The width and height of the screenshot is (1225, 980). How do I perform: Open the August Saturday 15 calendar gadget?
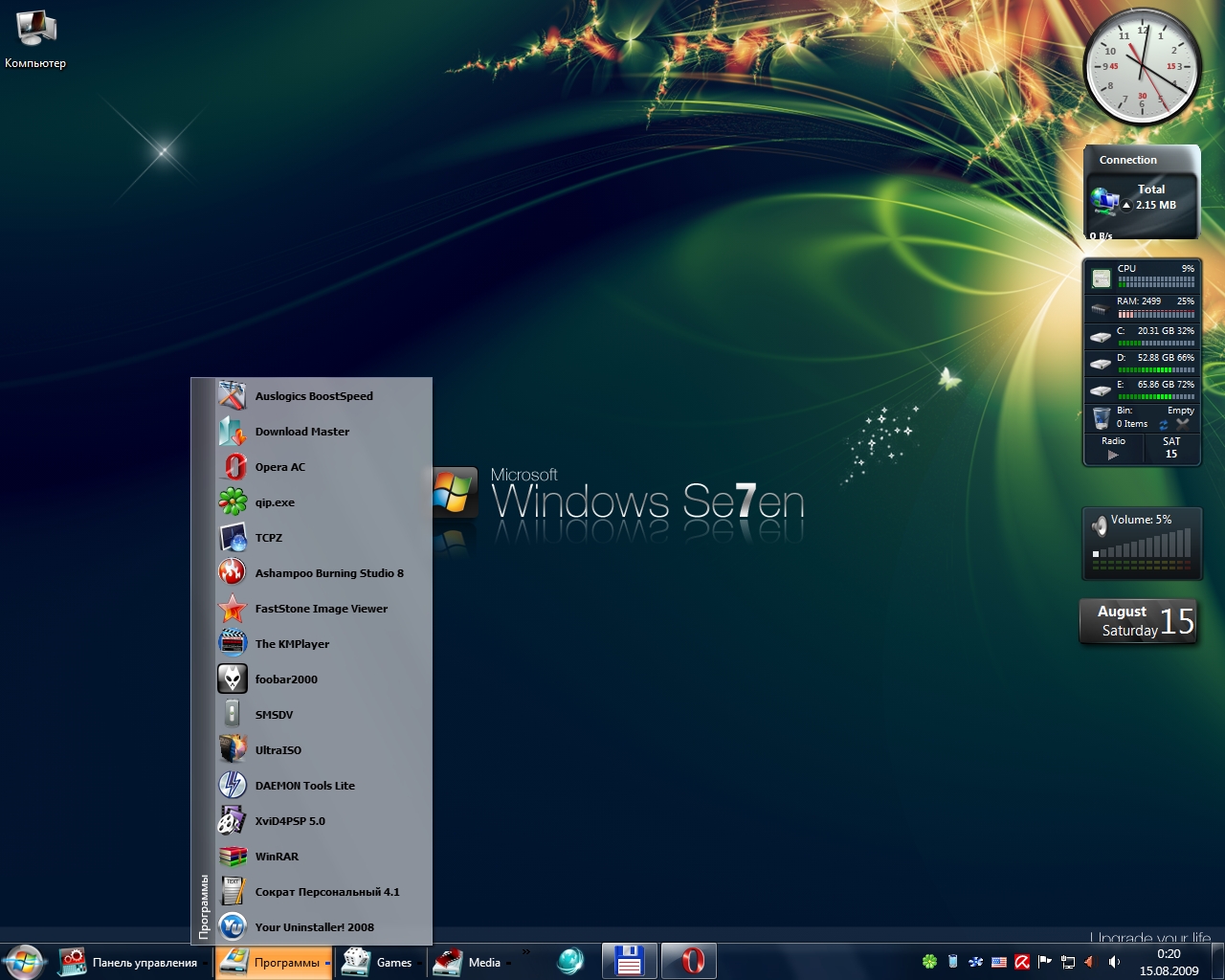tap(1139, 621)
